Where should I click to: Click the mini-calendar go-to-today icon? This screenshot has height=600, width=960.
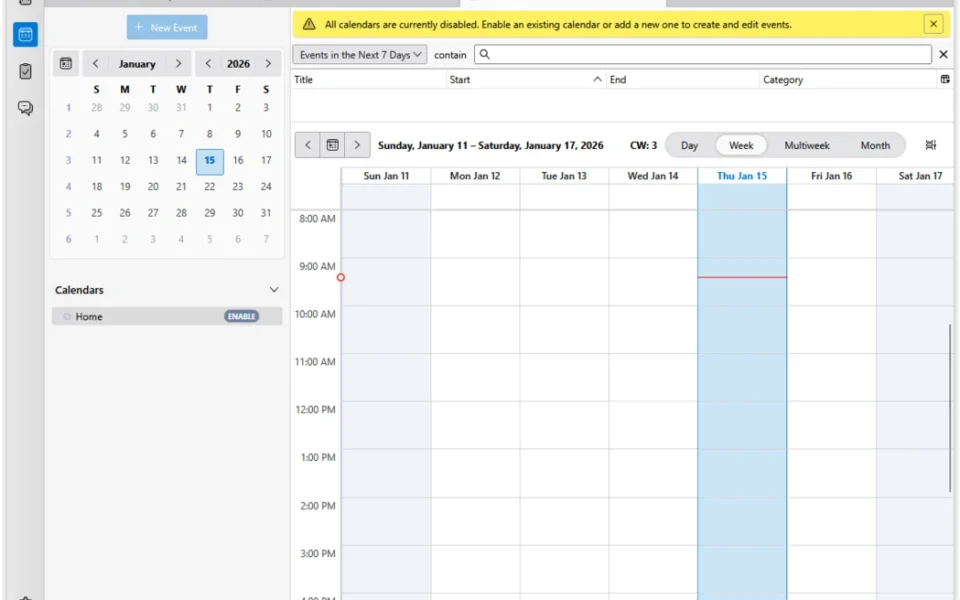pyautogui.click(x=66, y=64)
